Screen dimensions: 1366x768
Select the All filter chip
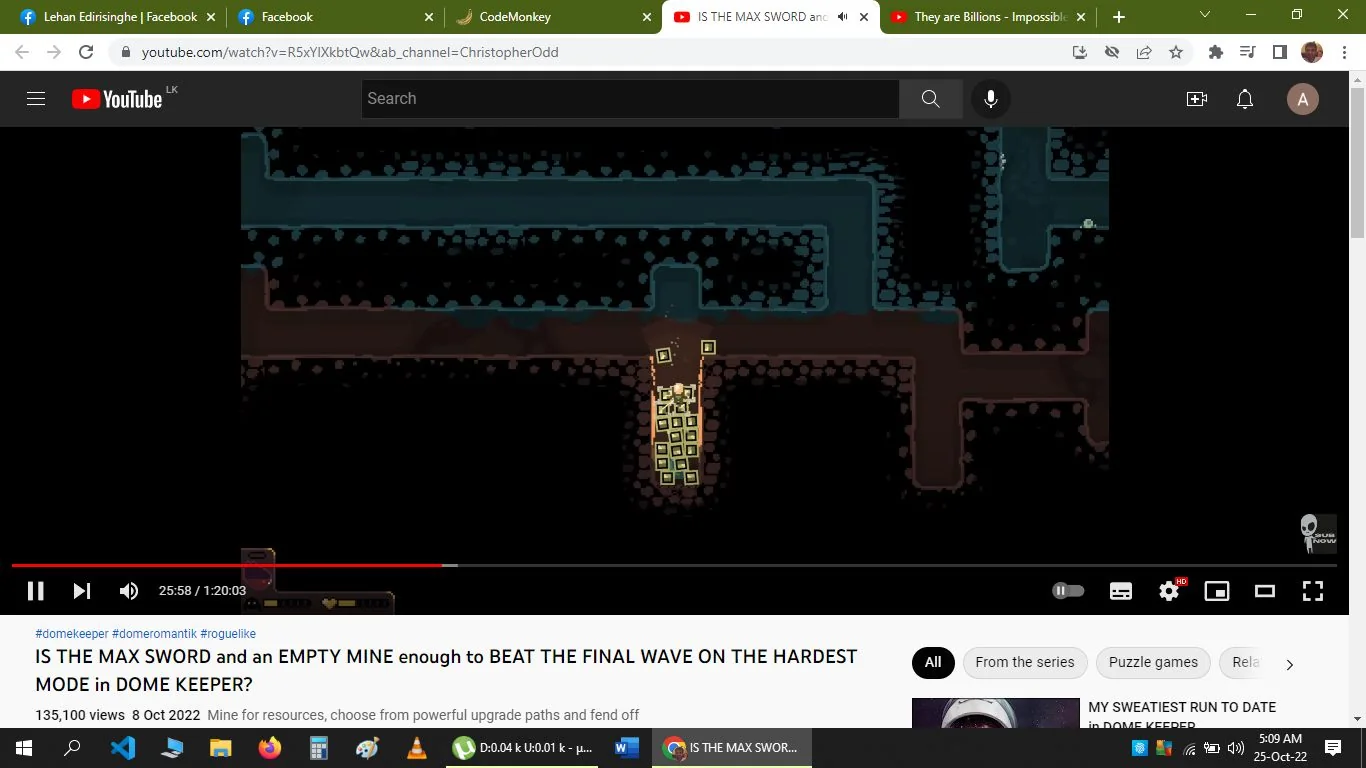pyautogui.click(x=933, y=662)
